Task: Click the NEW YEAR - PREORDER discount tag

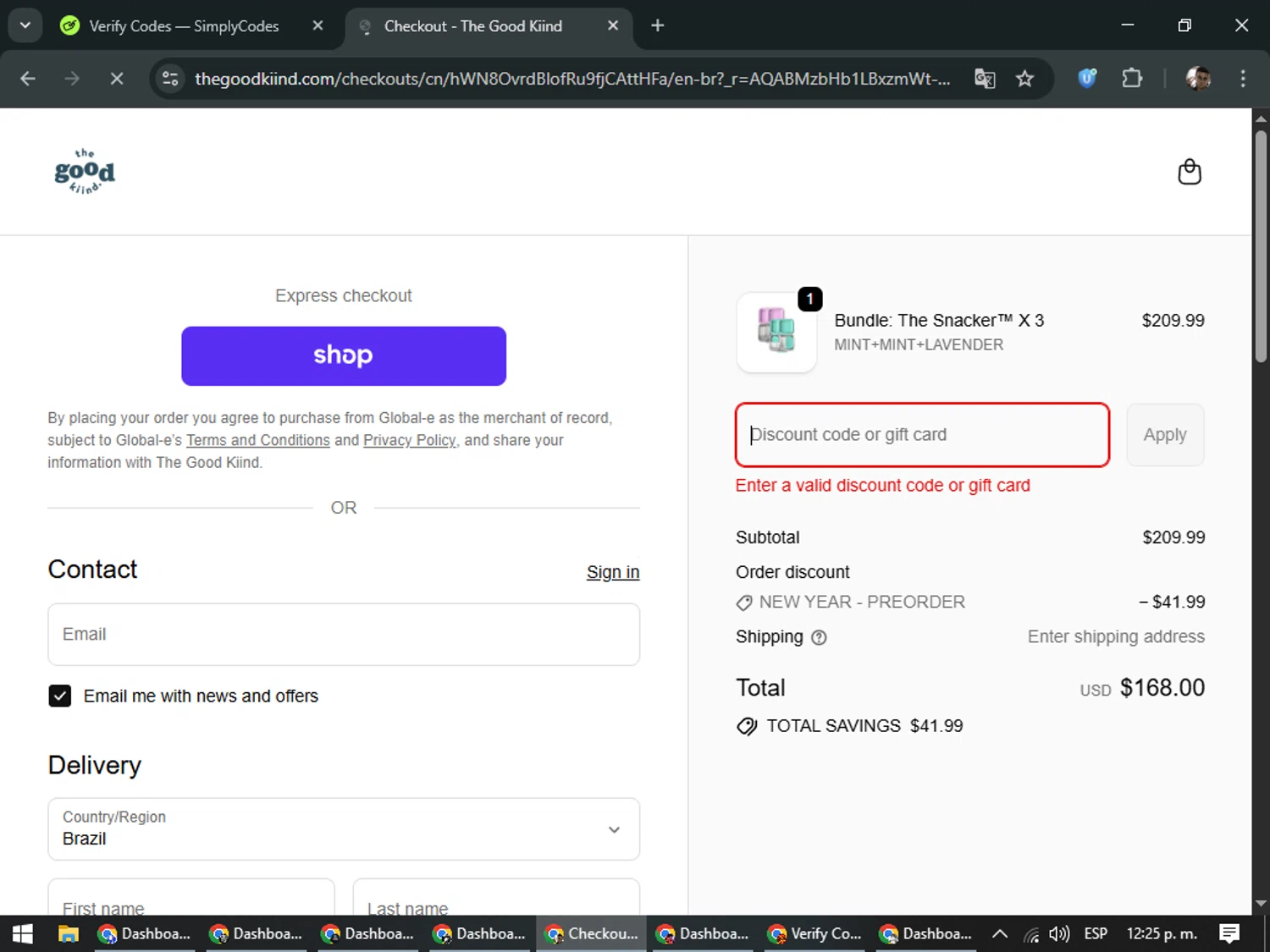Action: [x=850, y=603]
